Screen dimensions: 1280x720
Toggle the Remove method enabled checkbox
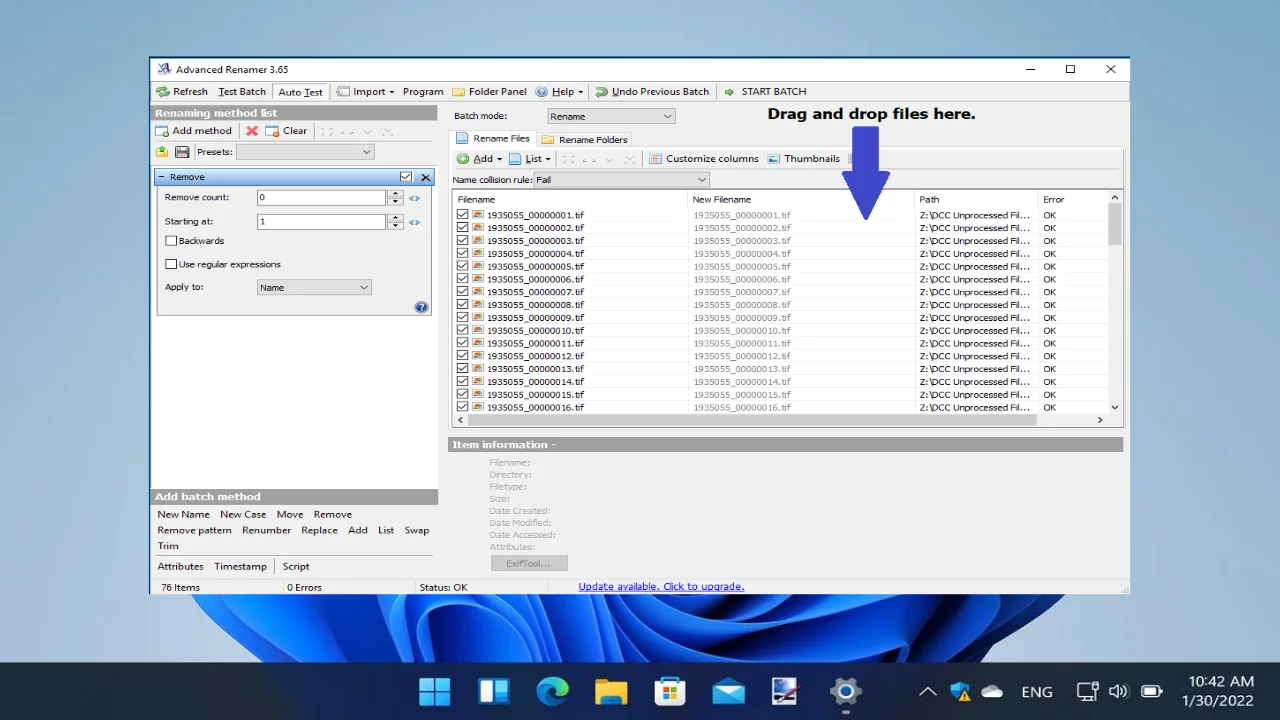(x=406, y=177)
